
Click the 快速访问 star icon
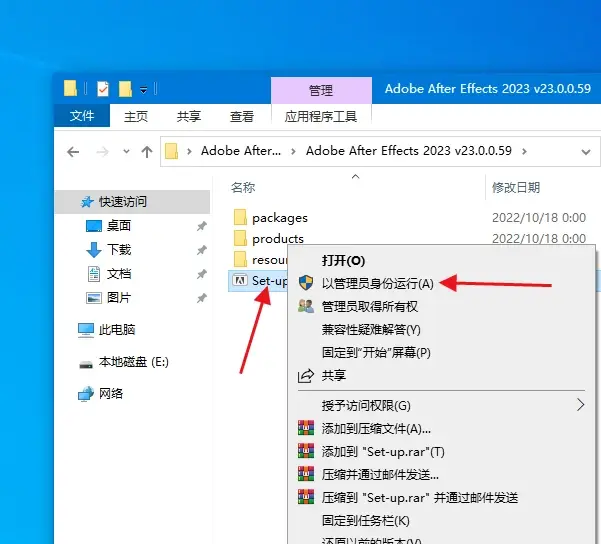click(x=87, y=202)
